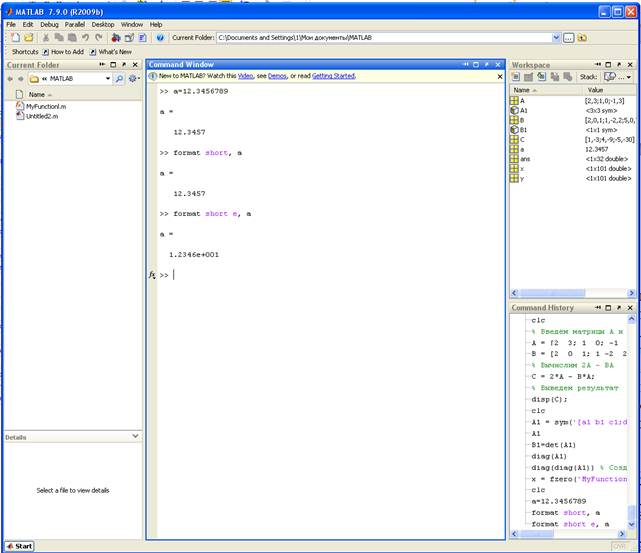Click the Cut icon in toolbar
This screenshot has height=553, width=641.
click(x=46, y=38)
